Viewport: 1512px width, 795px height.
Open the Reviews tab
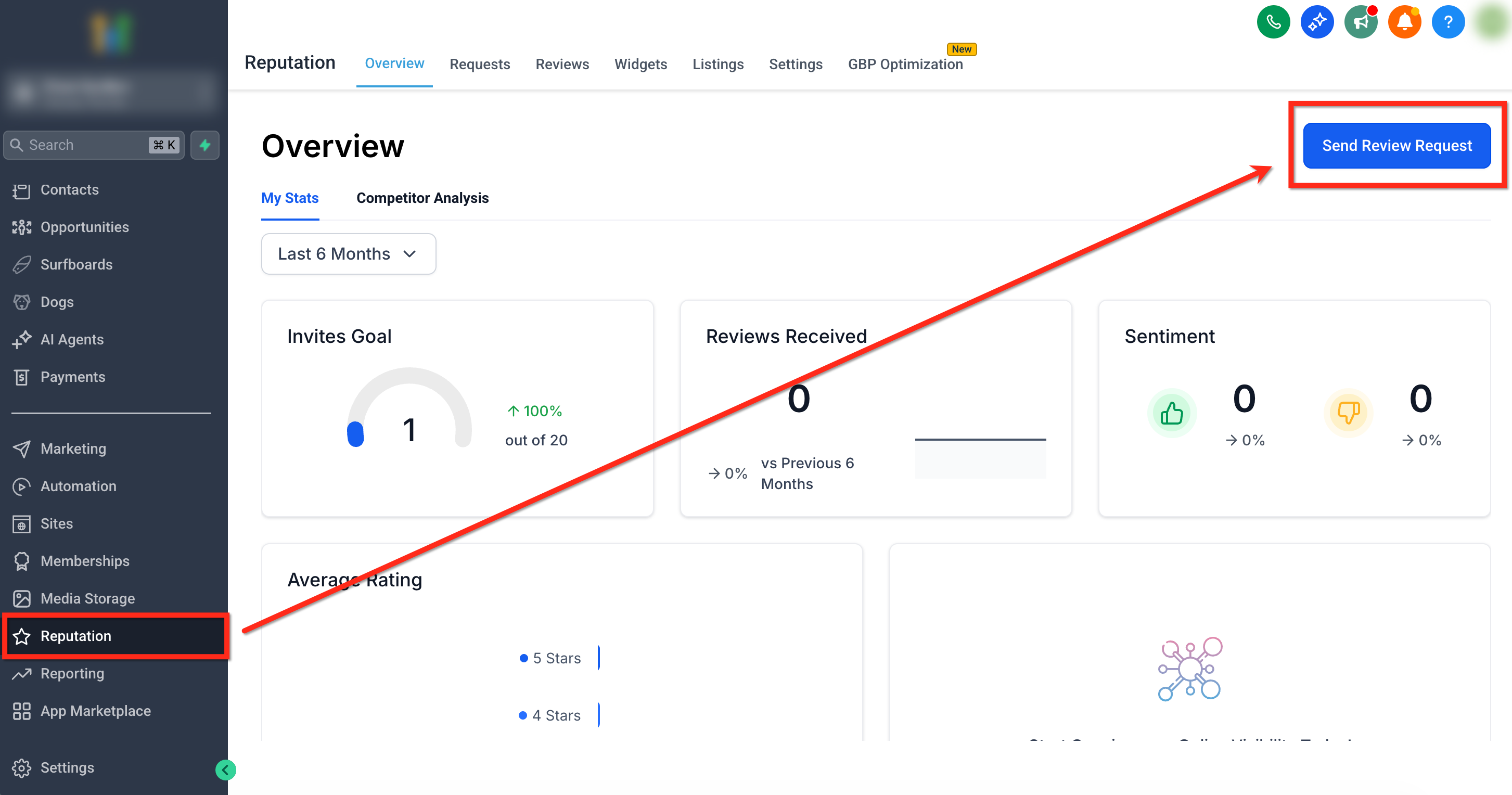(x=562, y=64)
